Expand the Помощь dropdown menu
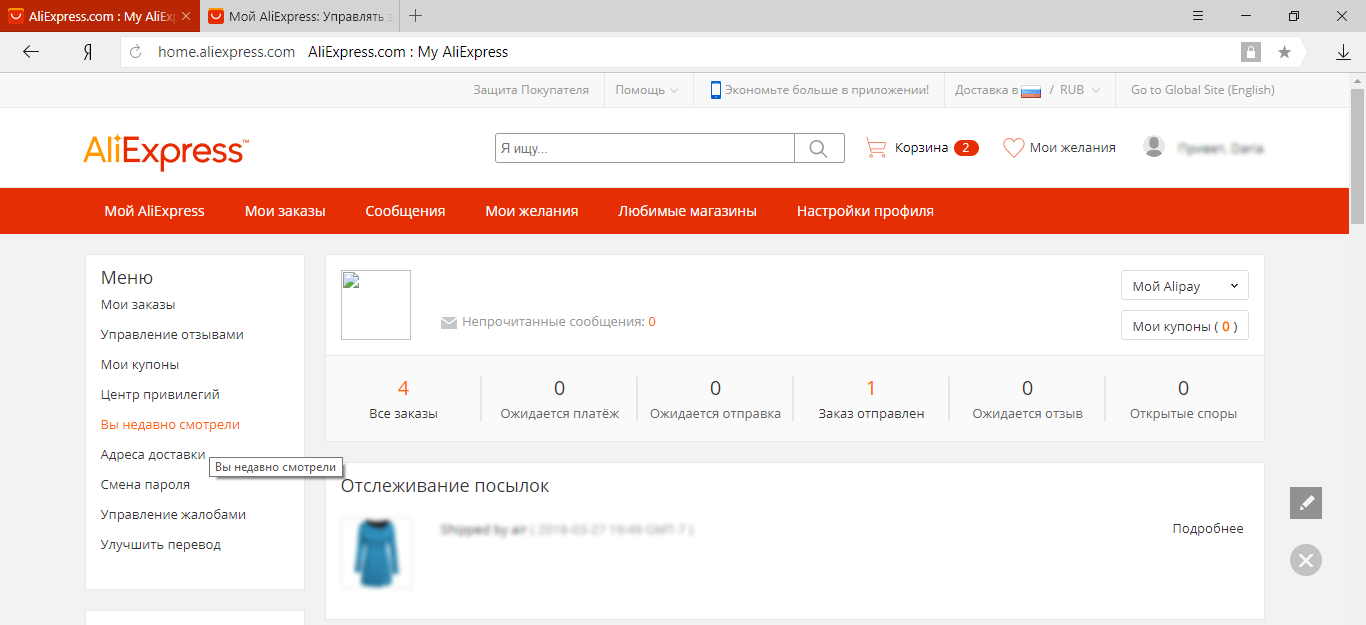Screen dimensions: 1366x625 click(x=646, y=90)
